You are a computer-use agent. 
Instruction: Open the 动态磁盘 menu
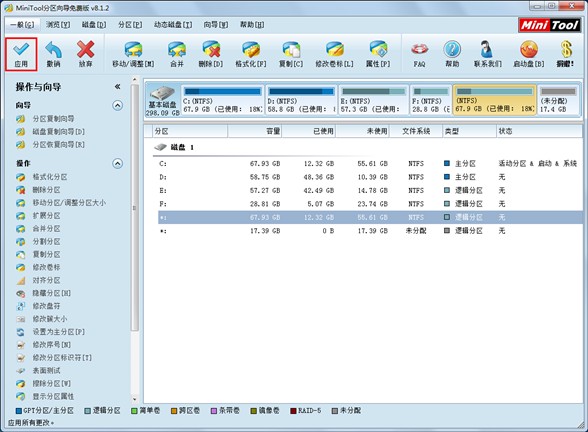pos(173,25)
